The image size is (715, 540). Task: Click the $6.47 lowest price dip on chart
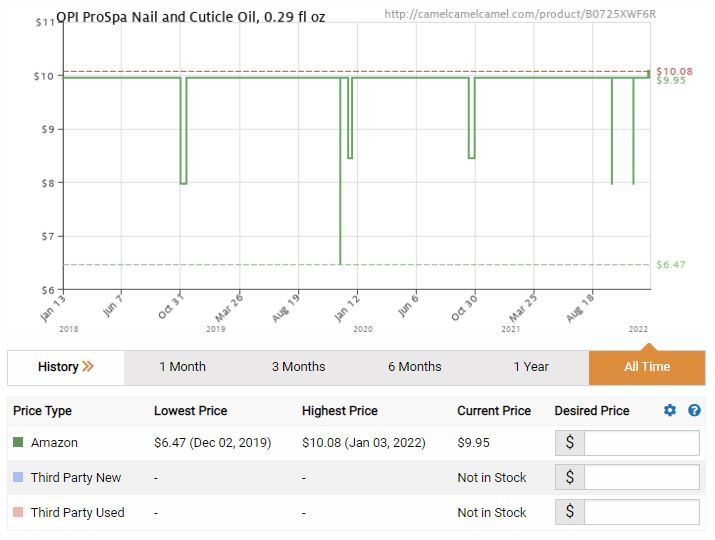pos(340,263)
